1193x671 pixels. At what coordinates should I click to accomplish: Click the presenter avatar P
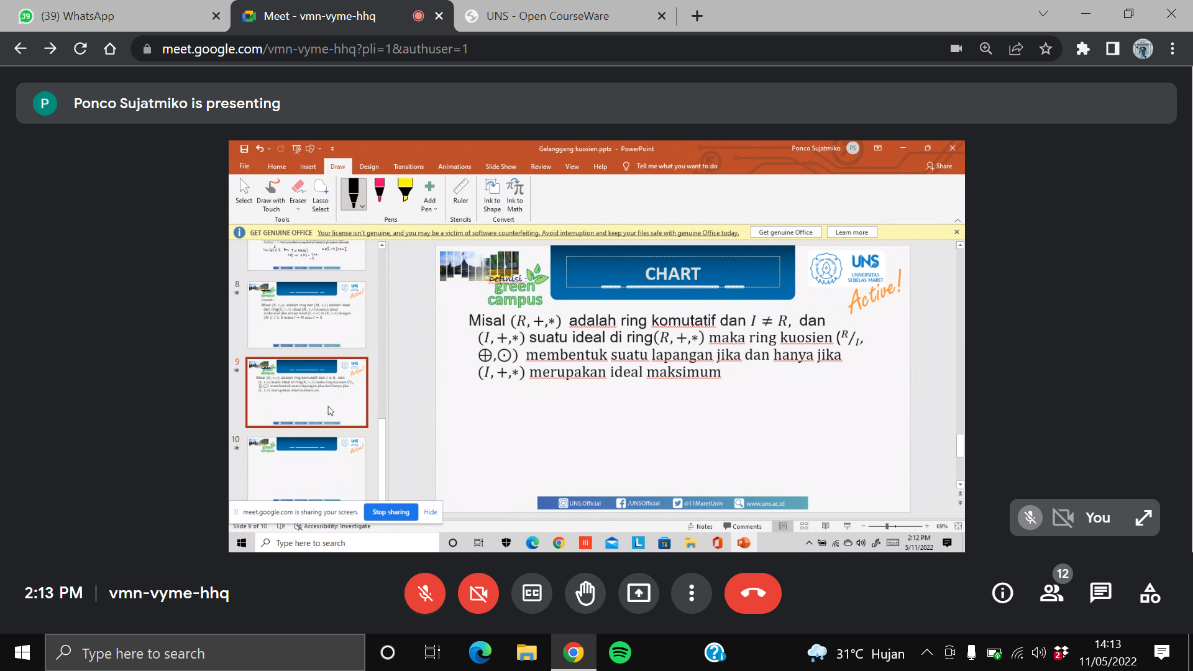pos(45,103)
